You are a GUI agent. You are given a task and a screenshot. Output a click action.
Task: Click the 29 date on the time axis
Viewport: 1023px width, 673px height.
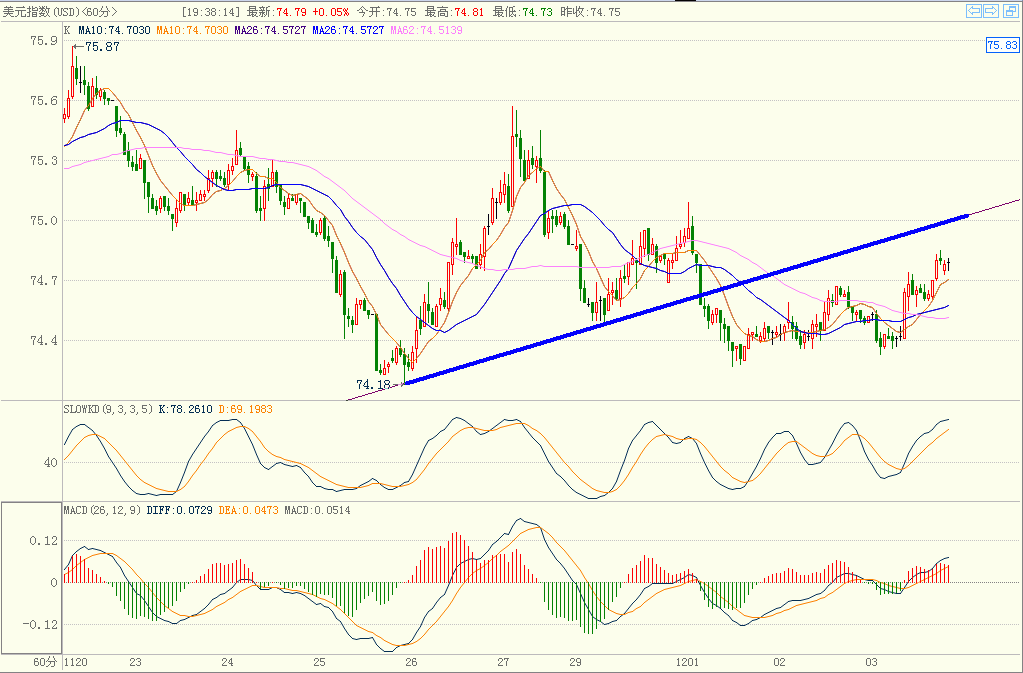click(x=575, y=663)
